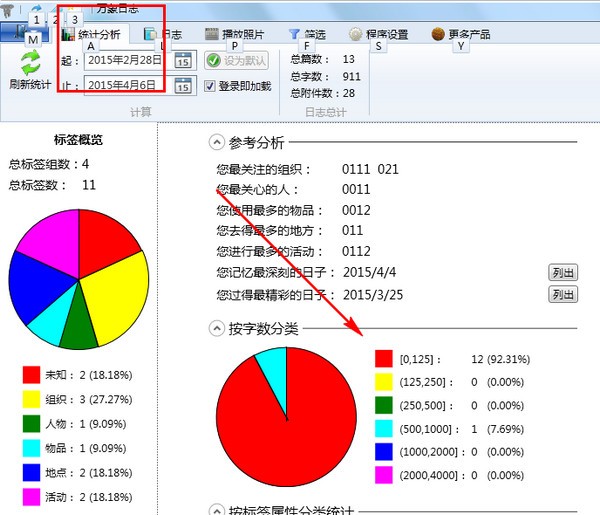
Task: Open the 播放照片 tab
Action: tap(235, 34)
